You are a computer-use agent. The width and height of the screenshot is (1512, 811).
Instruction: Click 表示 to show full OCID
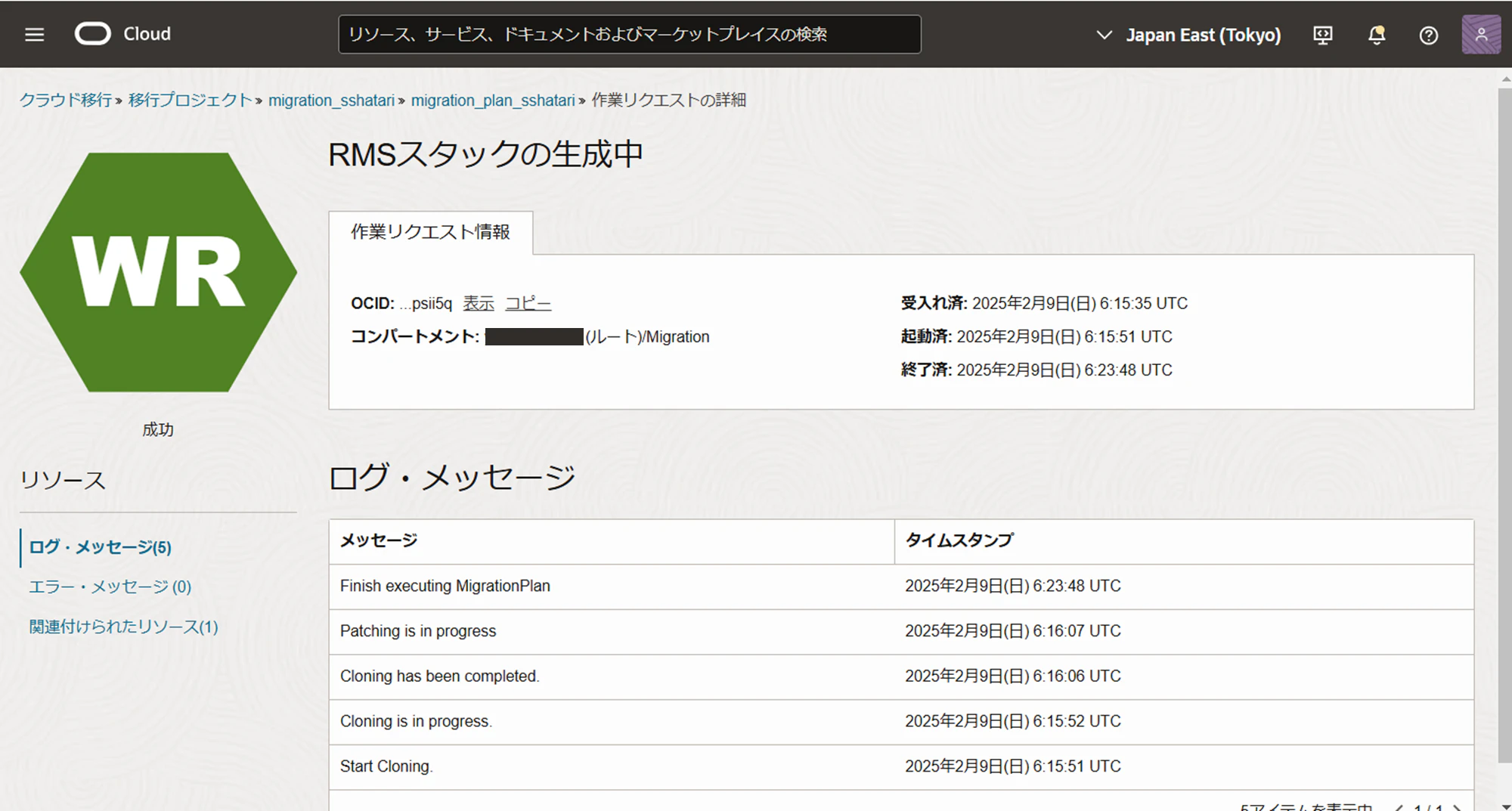pos(479,304)
